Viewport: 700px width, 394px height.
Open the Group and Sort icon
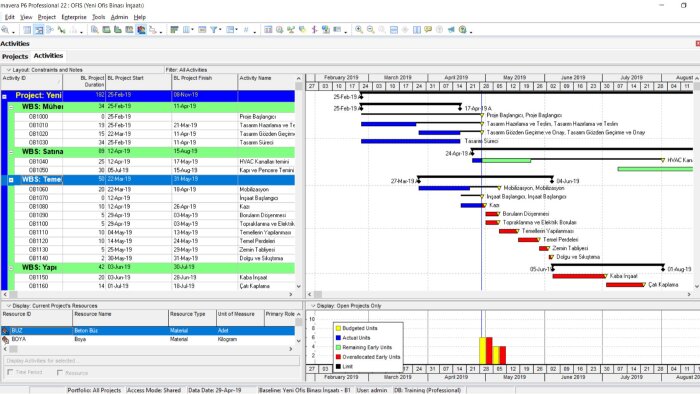tap(230, 30)
